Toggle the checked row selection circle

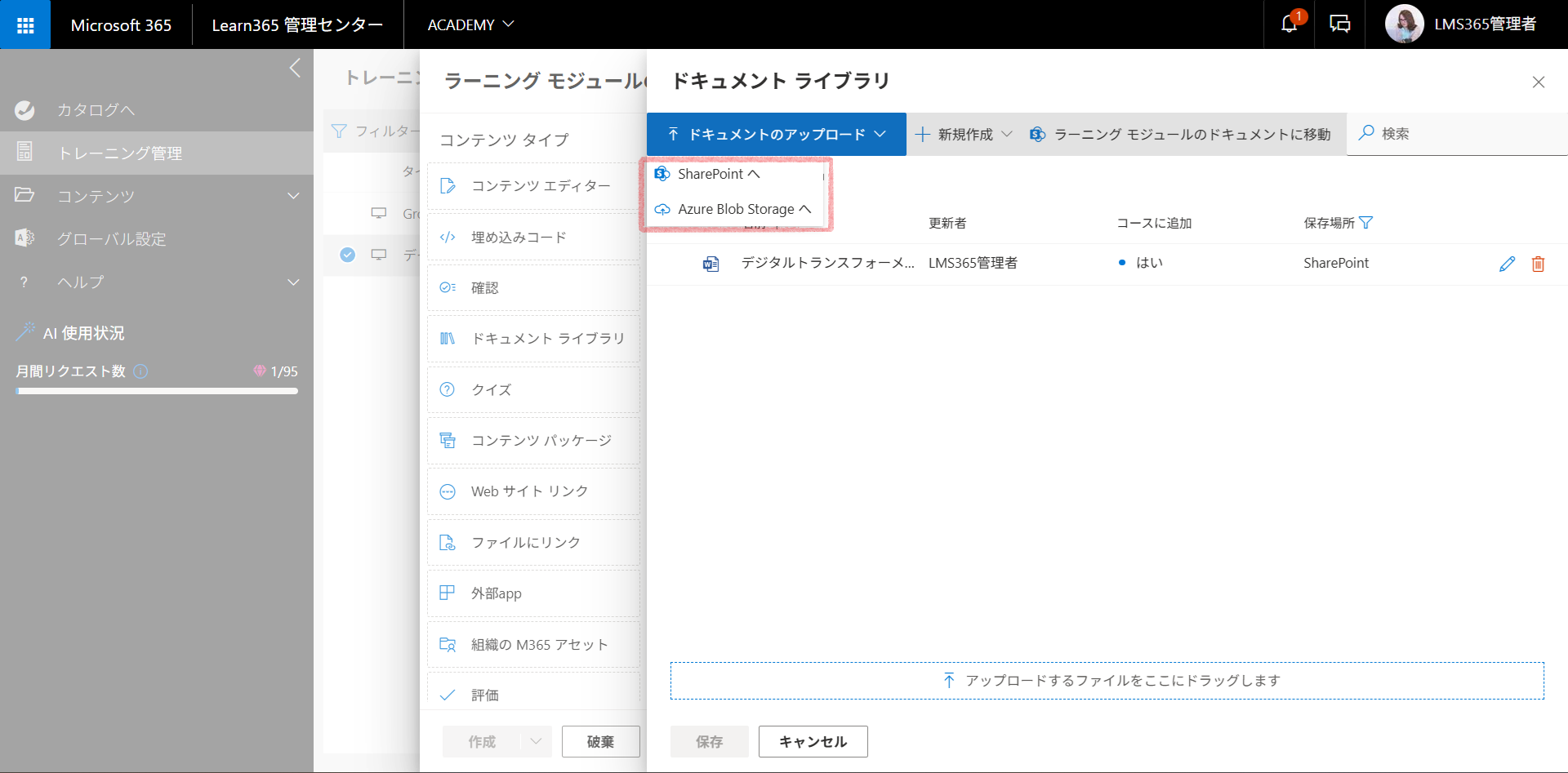click(347, 255)
